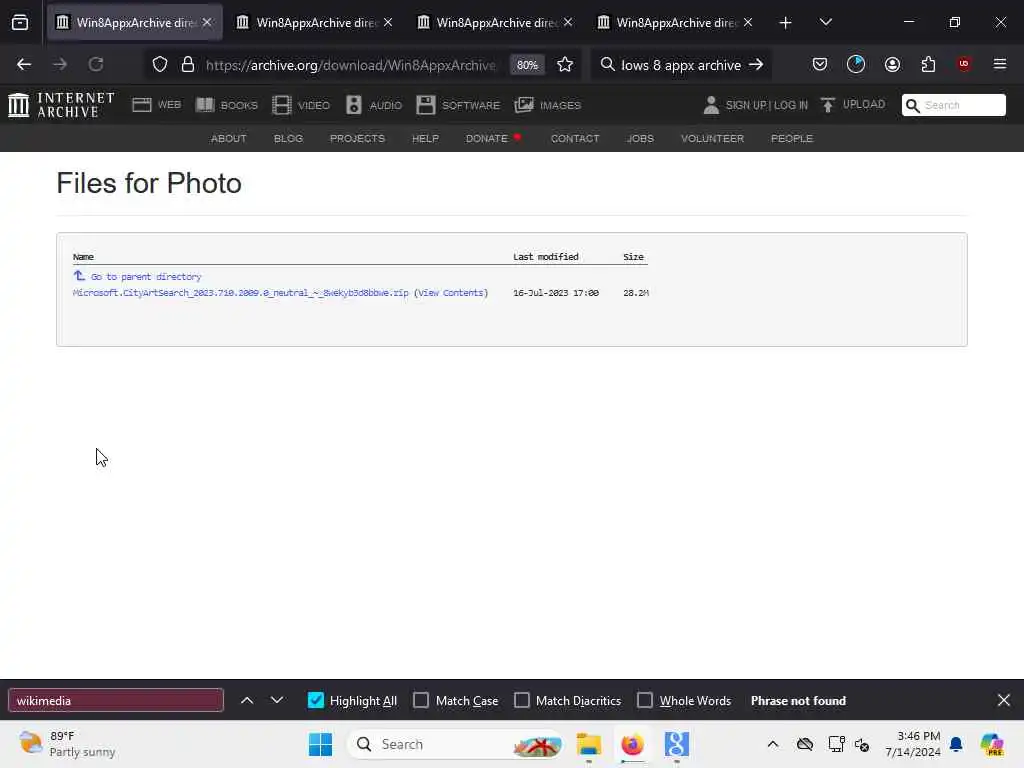Image resolution: width=1024 pixels, height=768 pixels.
Task: Click the taskbar Search box
Action: pyautogui.click(x=455, y=744)
